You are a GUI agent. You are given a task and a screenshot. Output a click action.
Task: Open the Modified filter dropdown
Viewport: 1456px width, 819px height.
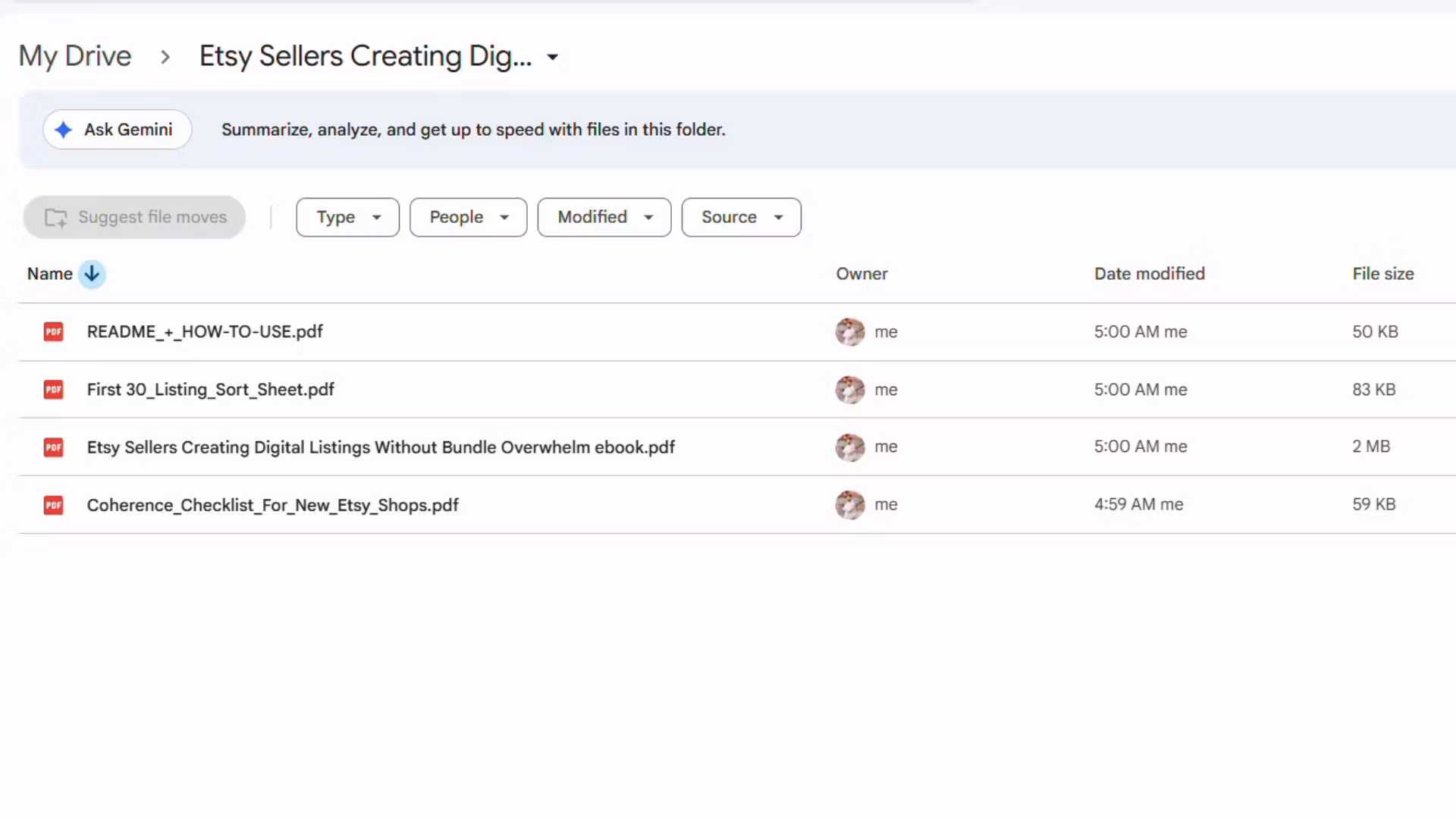click(x=604, y=218)
